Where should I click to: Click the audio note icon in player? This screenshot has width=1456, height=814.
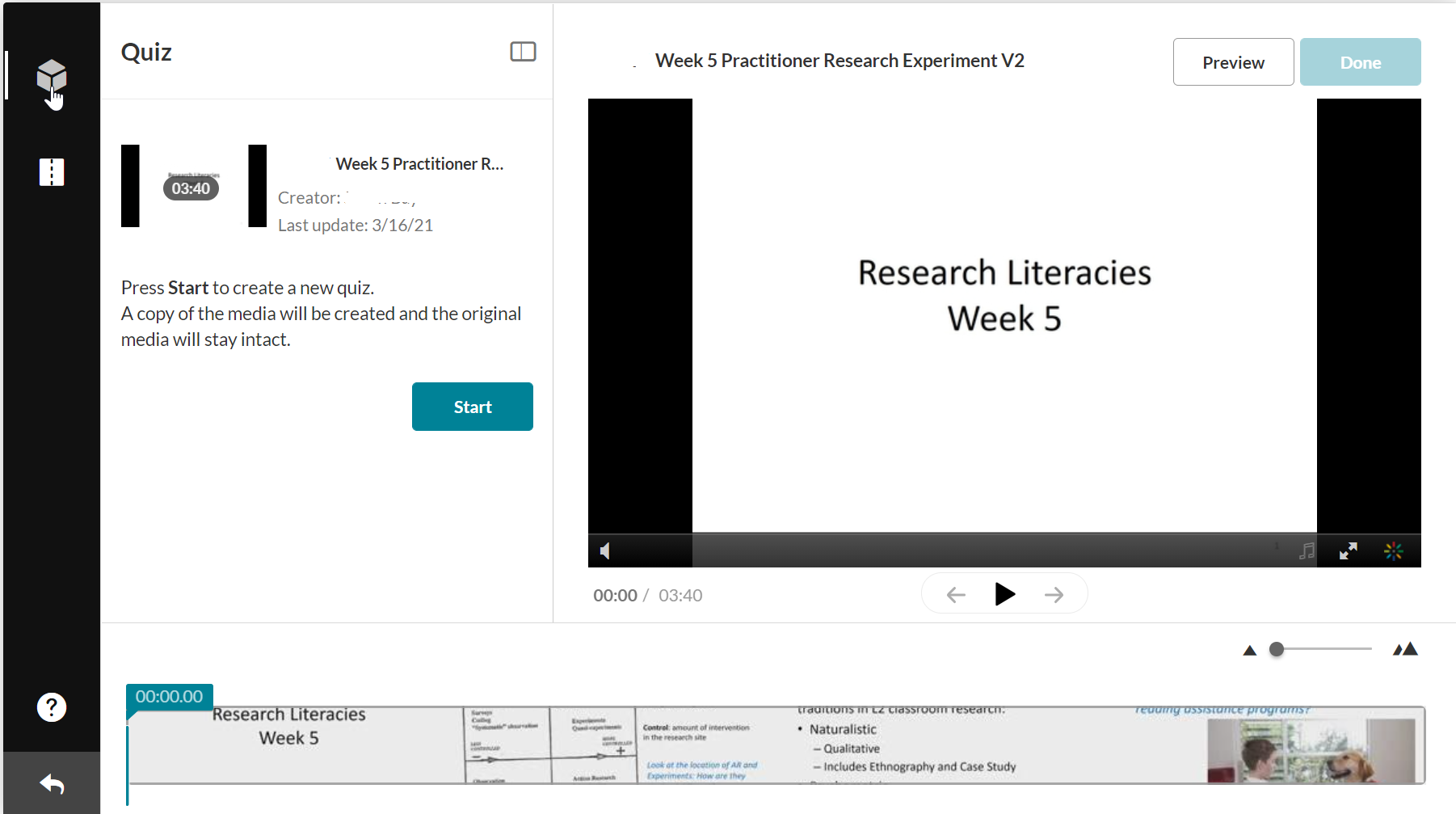(1307, 551)
